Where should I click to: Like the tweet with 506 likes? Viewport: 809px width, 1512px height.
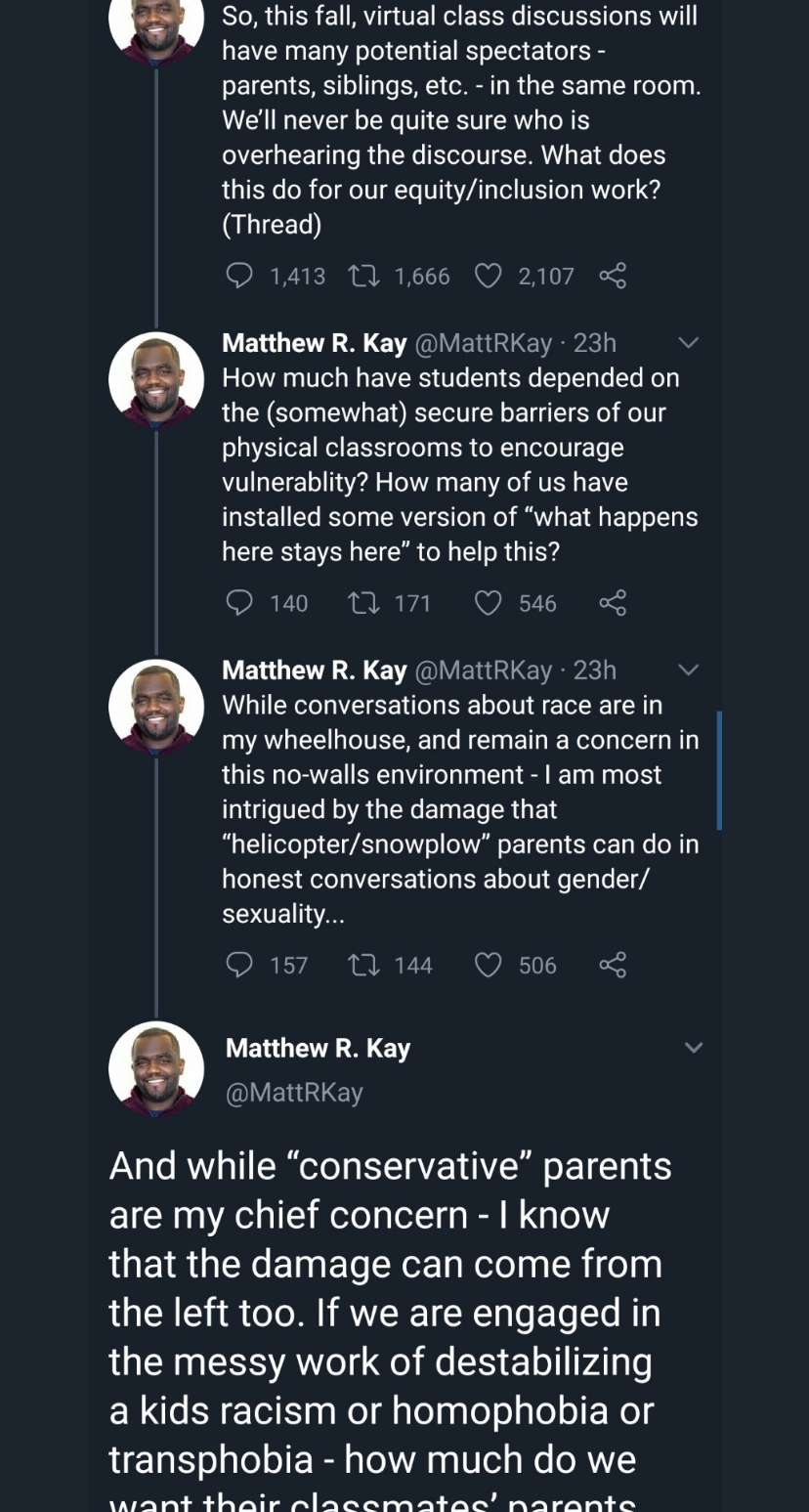point(488,966)
